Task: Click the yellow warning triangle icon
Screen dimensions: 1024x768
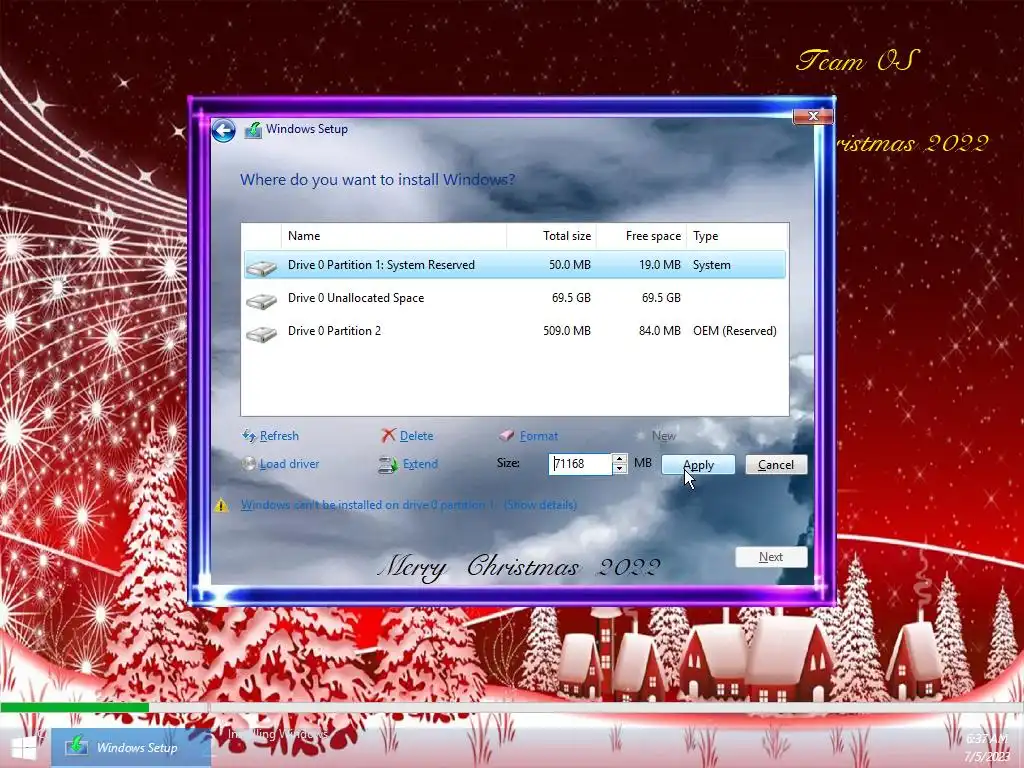Action: click(221, 505)
